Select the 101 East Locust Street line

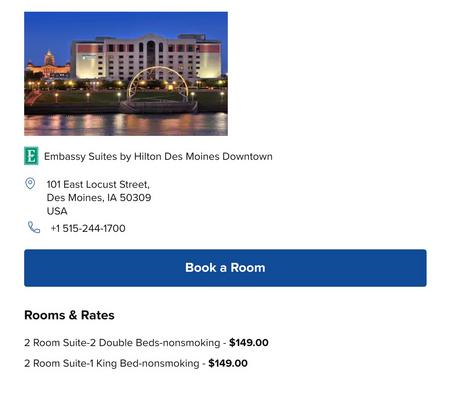98,184
